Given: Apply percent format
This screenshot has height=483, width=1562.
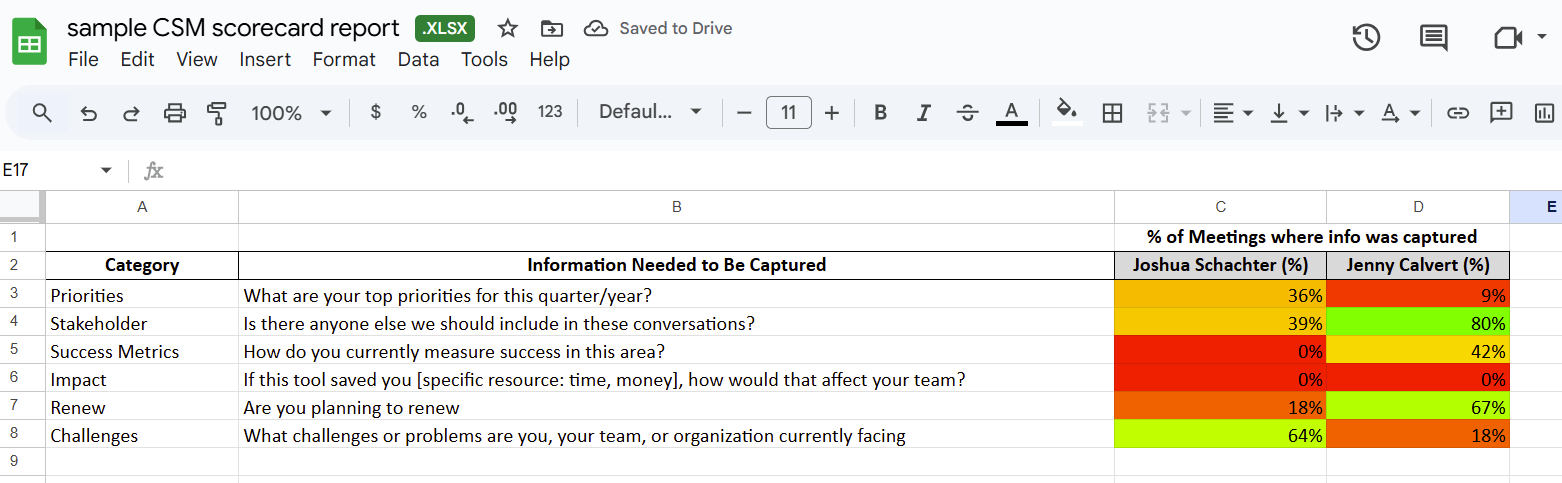Looking at the screenshot, I should pos(419,112).
